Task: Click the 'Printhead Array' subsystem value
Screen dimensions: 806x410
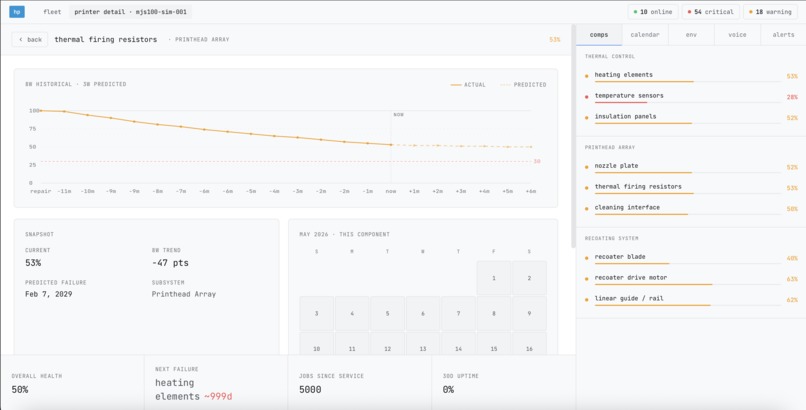Action: (x=184, y=294)
